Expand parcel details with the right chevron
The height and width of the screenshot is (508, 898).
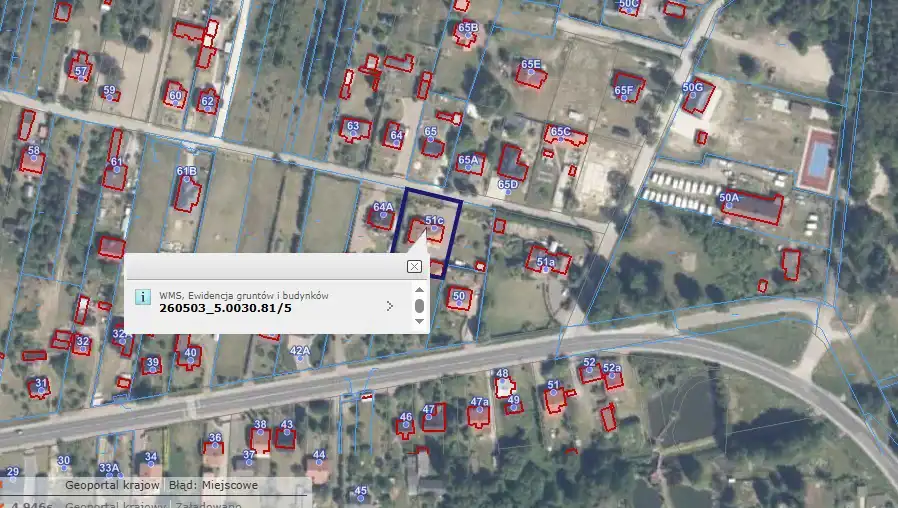[x=389, y=306]
